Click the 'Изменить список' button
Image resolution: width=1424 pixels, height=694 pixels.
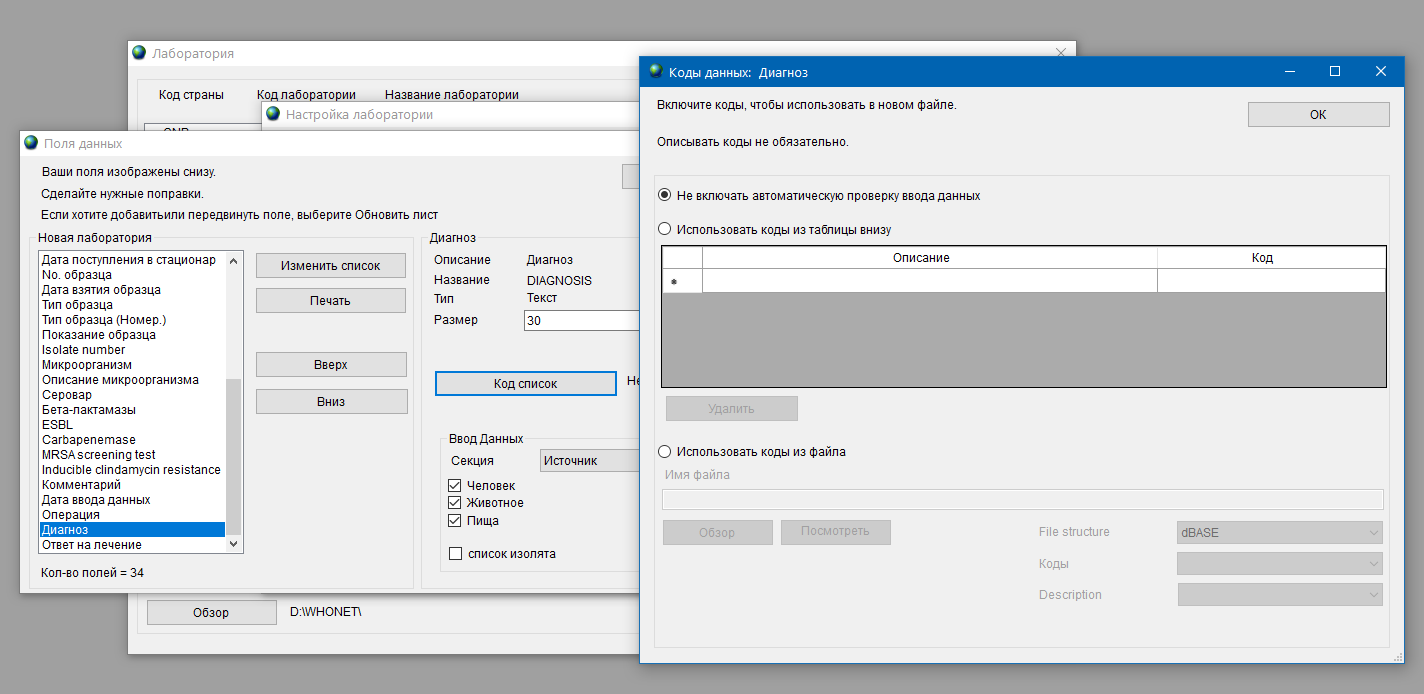click(x=331, y=266)
